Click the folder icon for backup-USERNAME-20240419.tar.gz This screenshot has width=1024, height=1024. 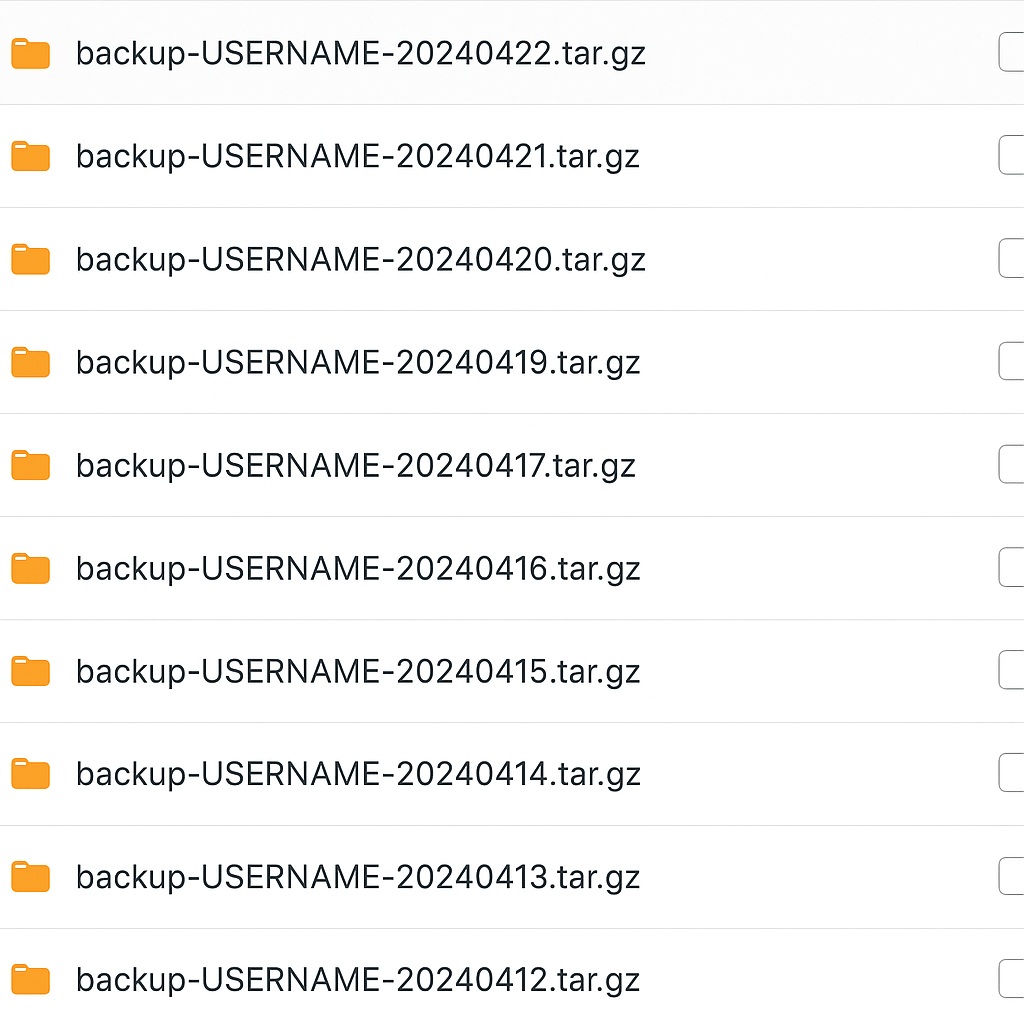30,362
